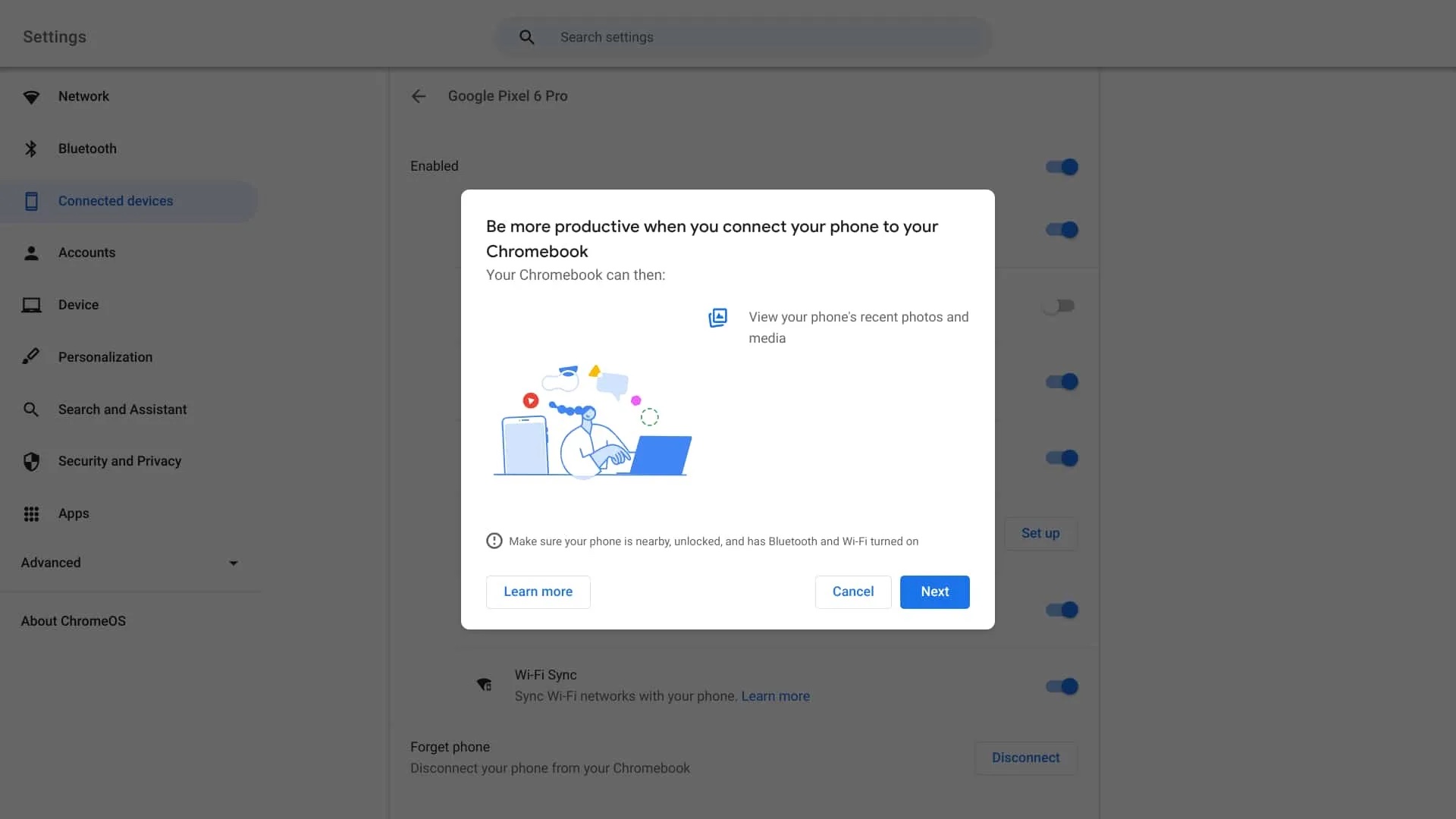The width and height of the screenshot is (1456, 819).
Task: Click the Personalization brush icon
Action: pyautogui.click(x=31, y=356)
